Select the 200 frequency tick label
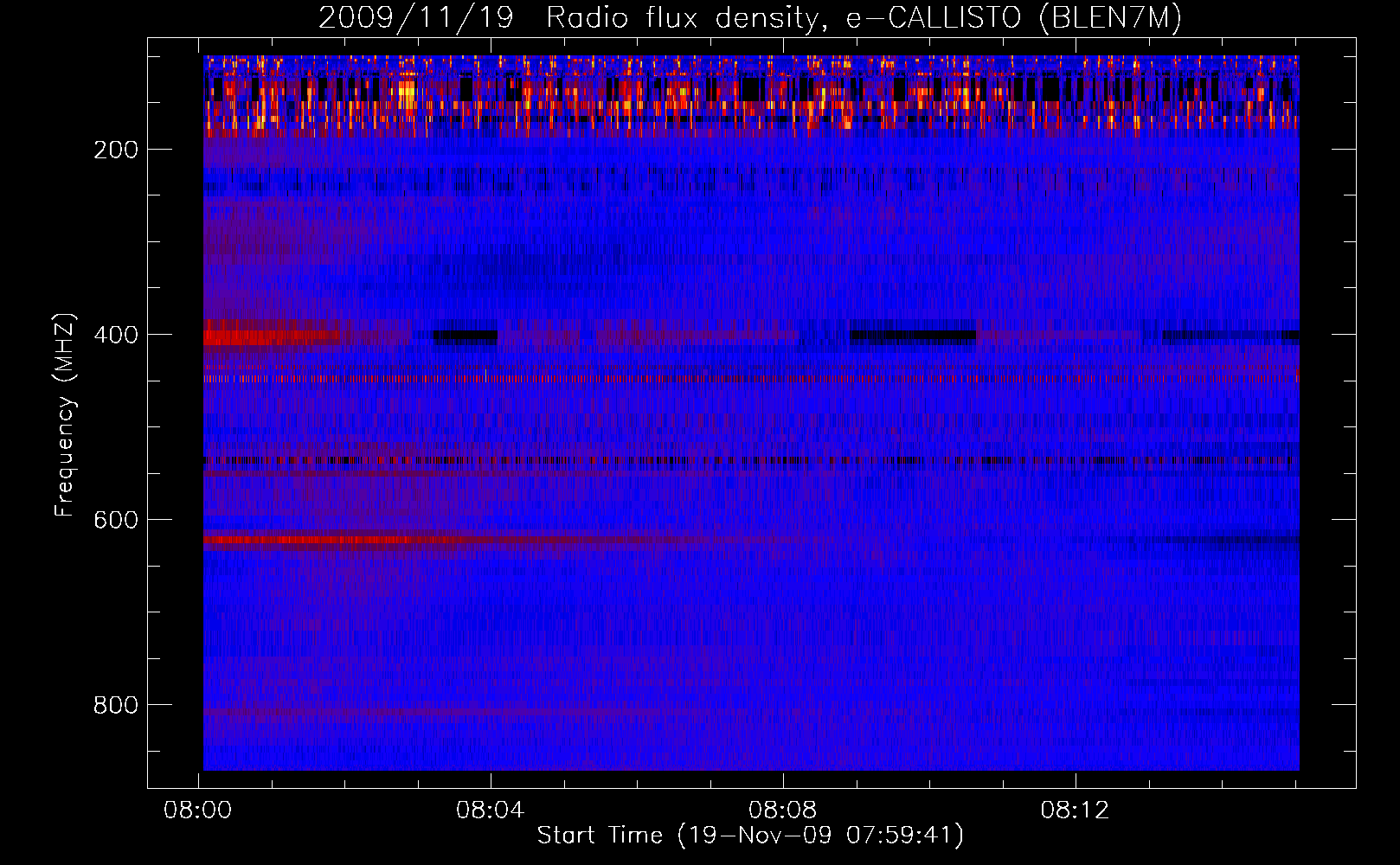This screenshot has height=865, width=1400. (116, 150)
